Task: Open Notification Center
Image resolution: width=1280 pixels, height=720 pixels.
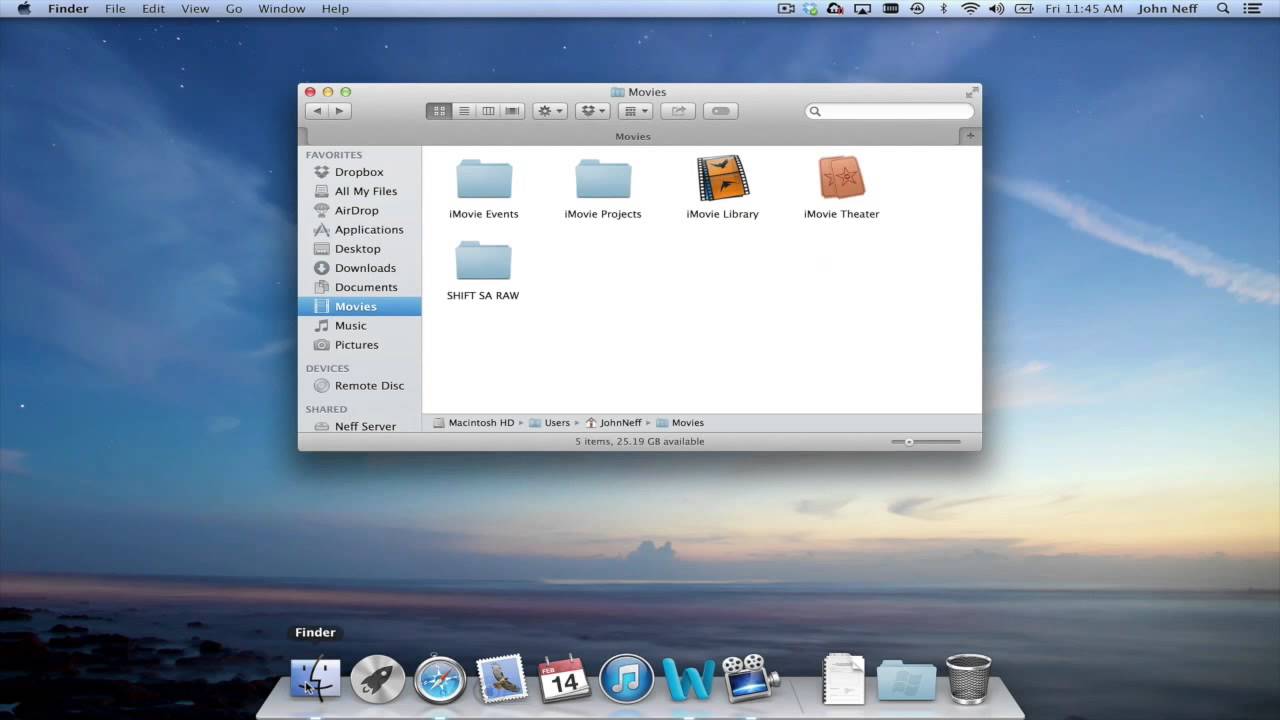Action: [x=1253, y=9]
